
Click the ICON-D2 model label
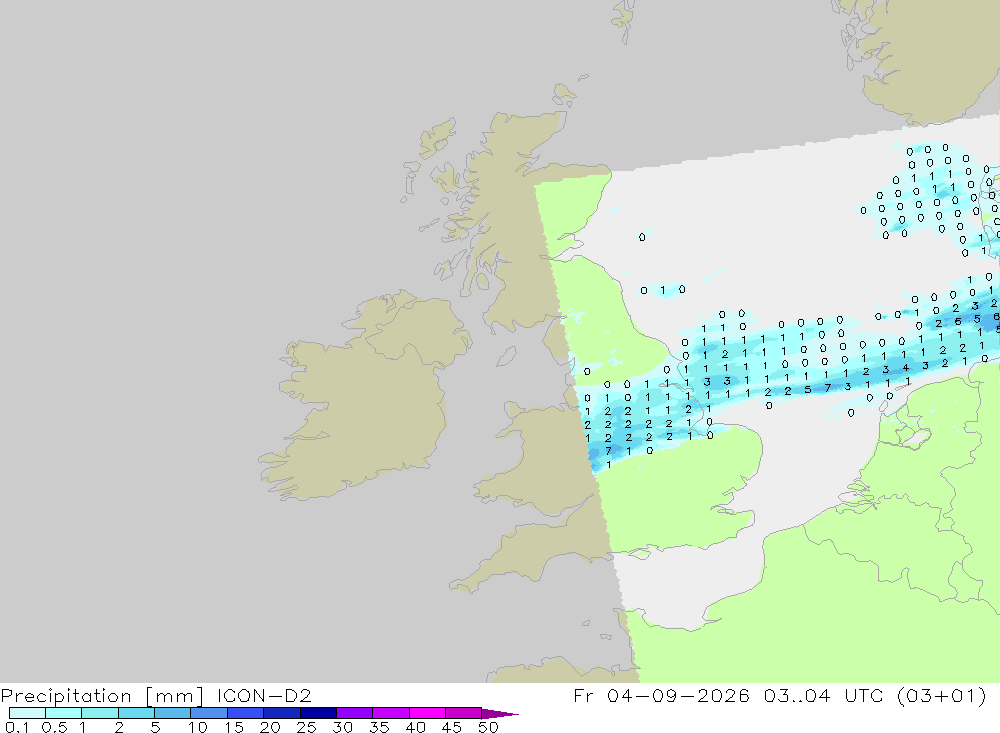coord(264,695)
